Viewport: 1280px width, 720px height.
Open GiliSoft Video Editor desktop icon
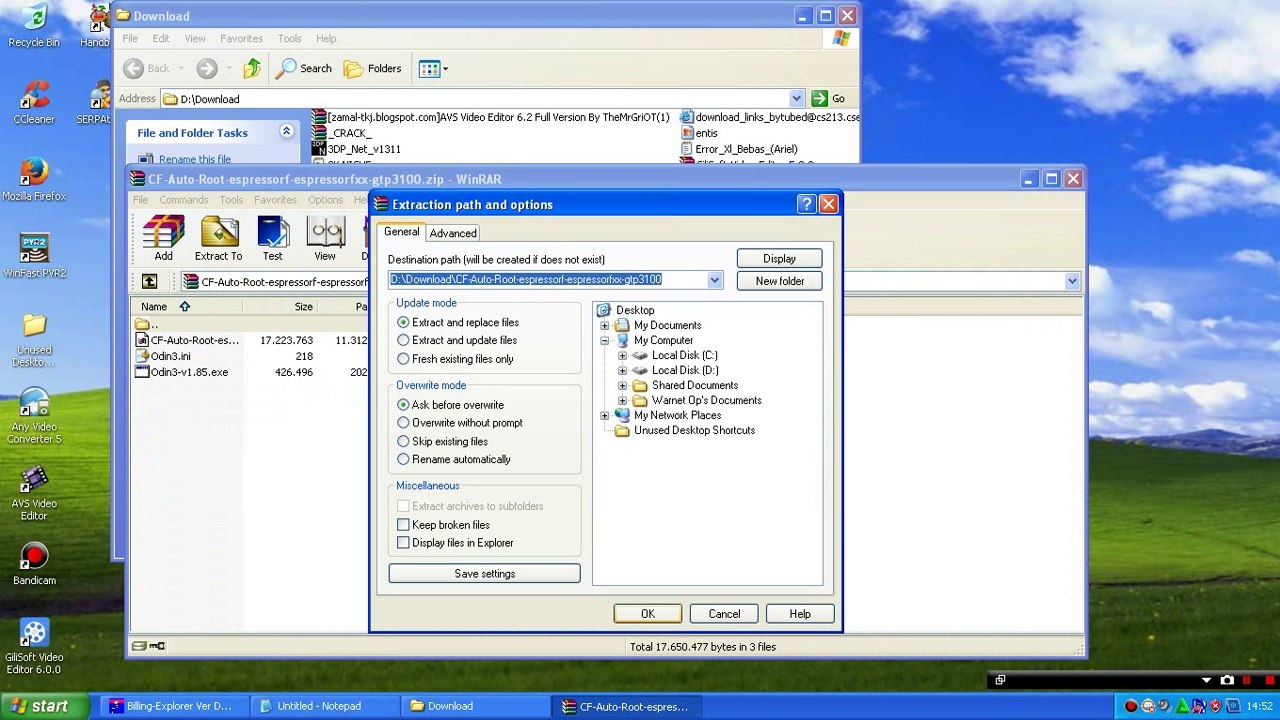point(34,647)
